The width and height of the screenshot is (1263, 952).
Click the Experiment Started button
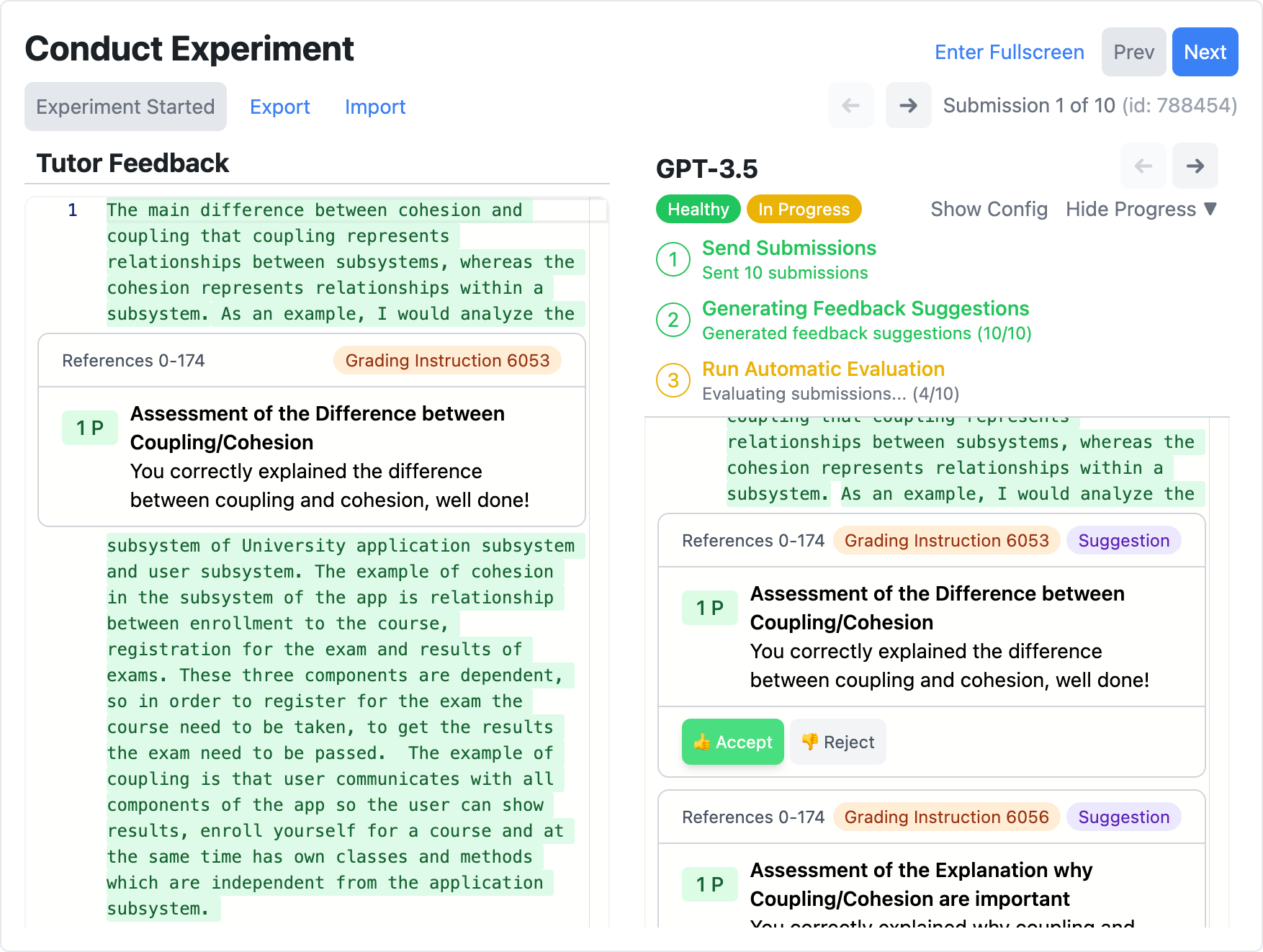[x=125, y=107]
